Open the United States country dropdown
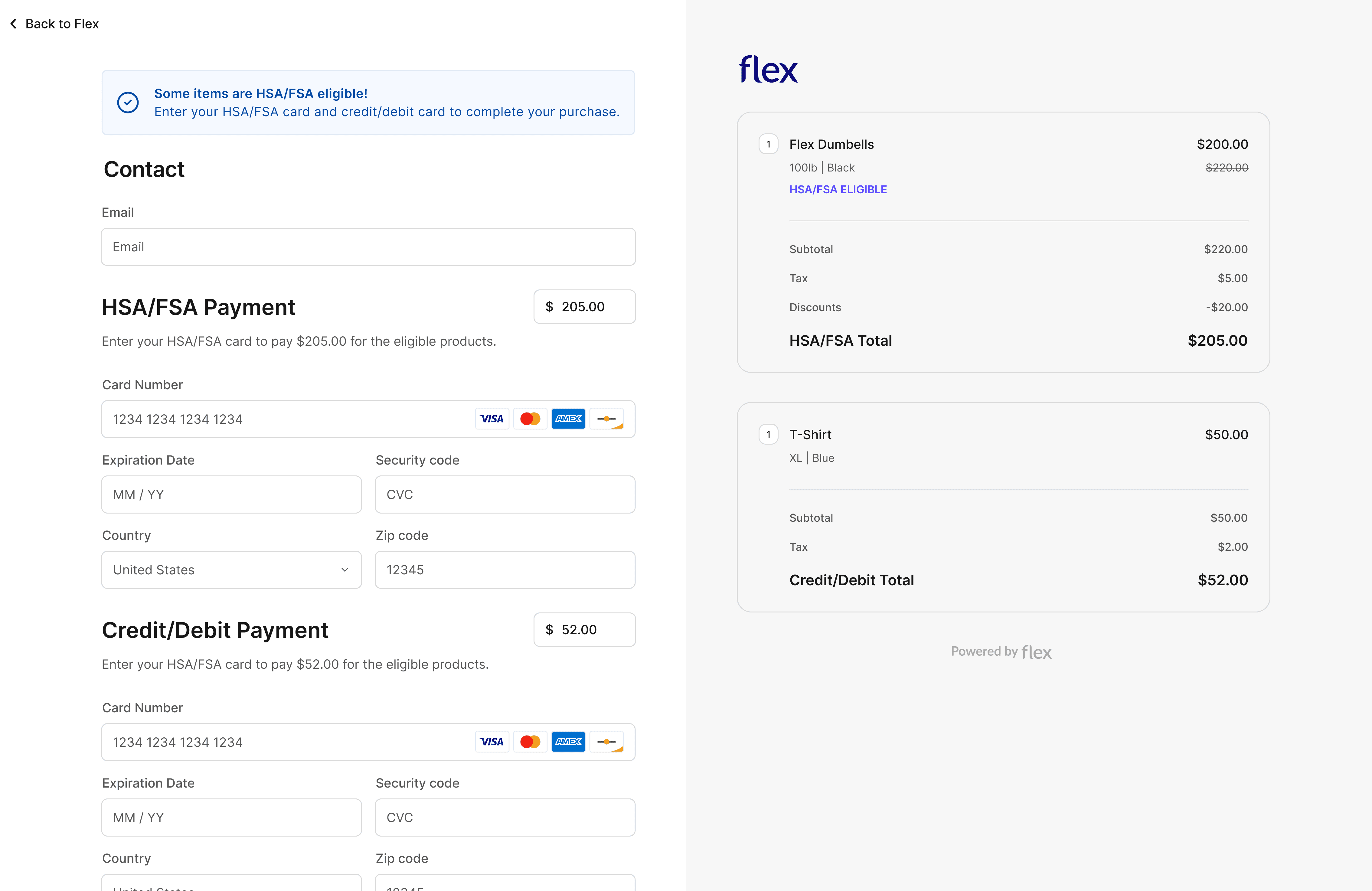This screenshot has height=891, width=1372. [x=231, y=570]
